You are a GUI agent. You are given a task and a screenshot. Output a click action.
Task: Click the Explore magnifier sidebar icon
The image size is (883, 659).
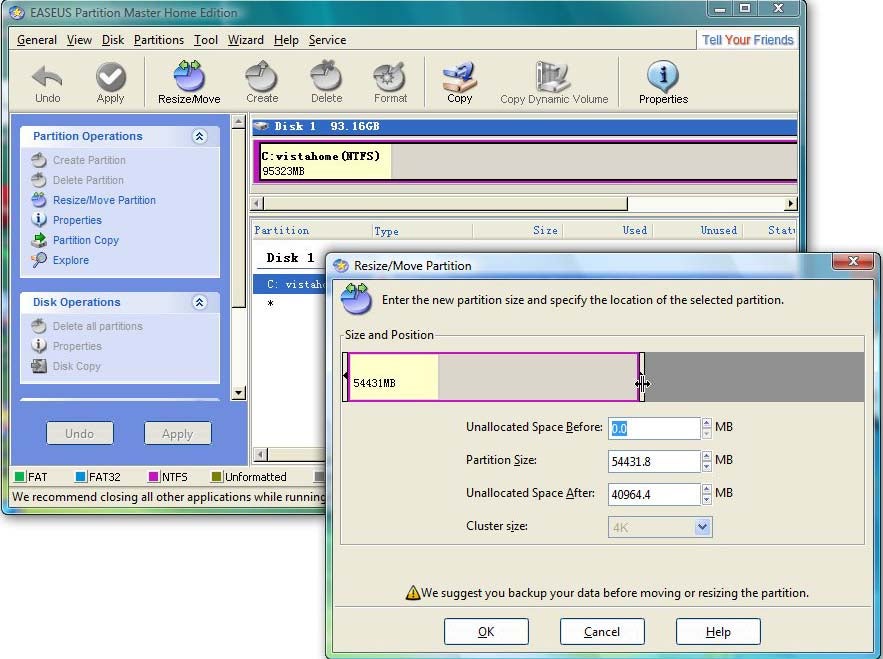tap(39, 260)
